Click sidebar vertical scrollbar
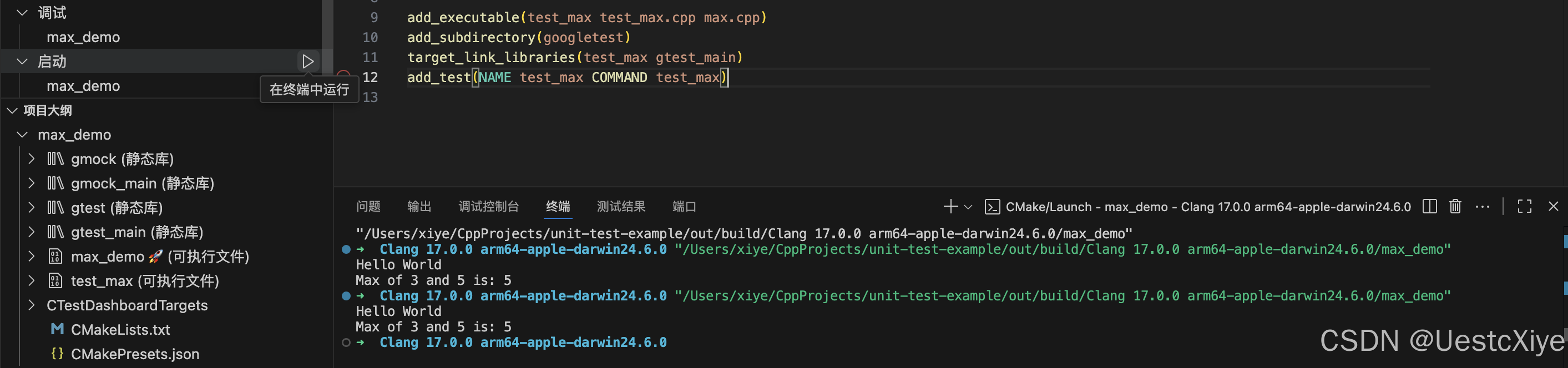The image size is (1568, 368). pos(327,37)
